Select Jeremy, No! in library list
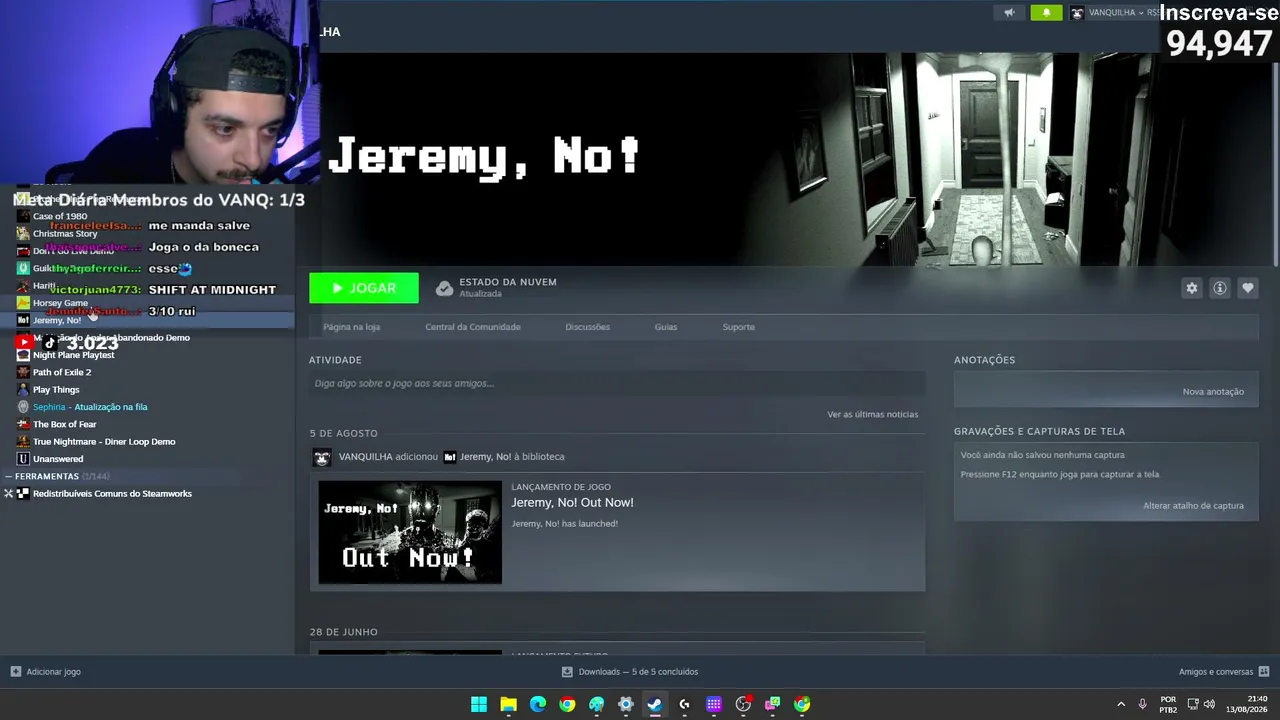The image size is (1280, 720). click(57, 320)
